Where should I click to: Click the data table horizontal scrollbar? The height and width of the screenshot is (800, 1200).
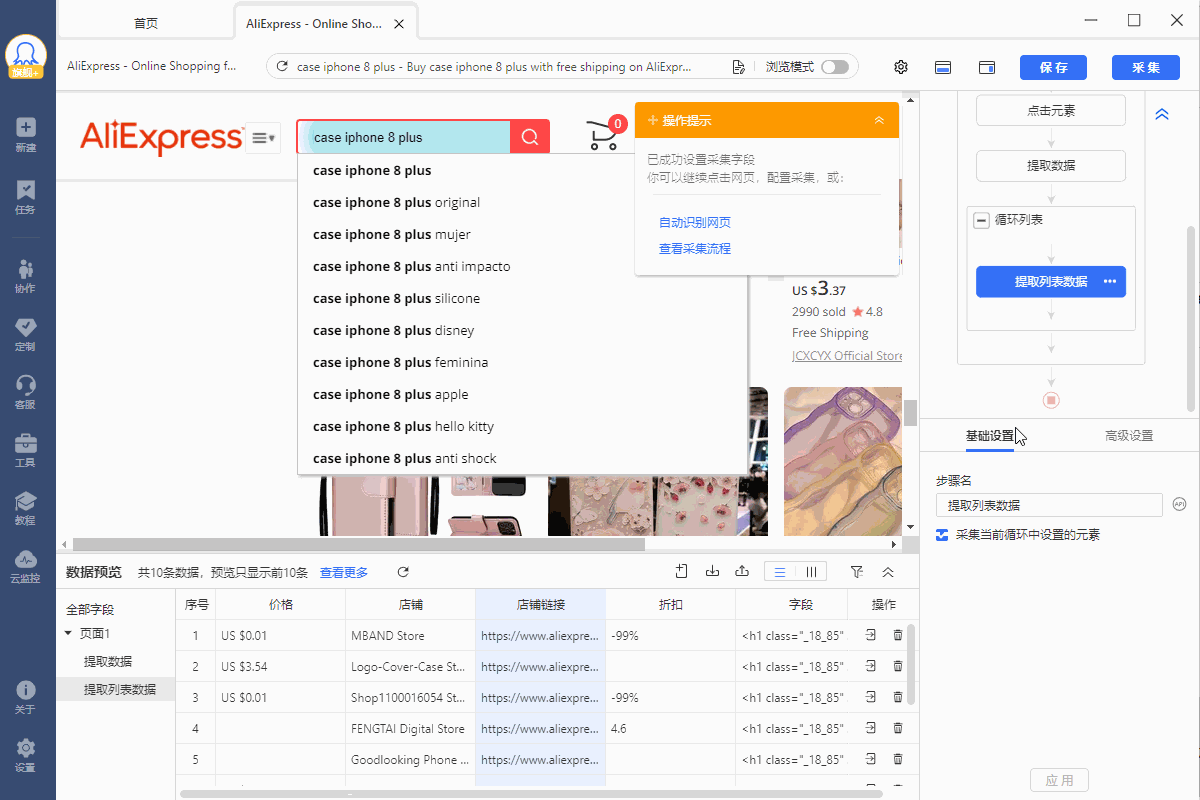[531, 794]
